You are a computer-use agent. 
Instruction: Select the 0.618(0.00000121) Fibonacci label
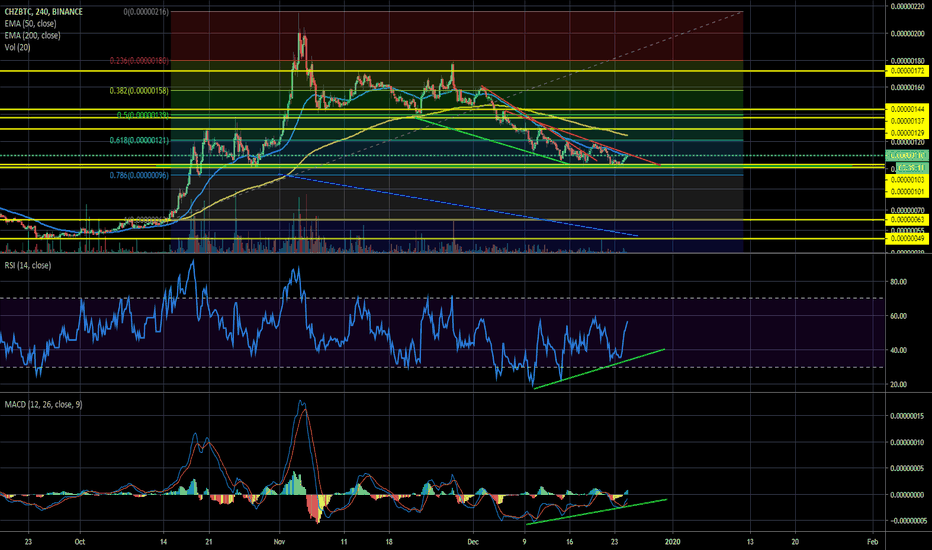coord(139,140)
